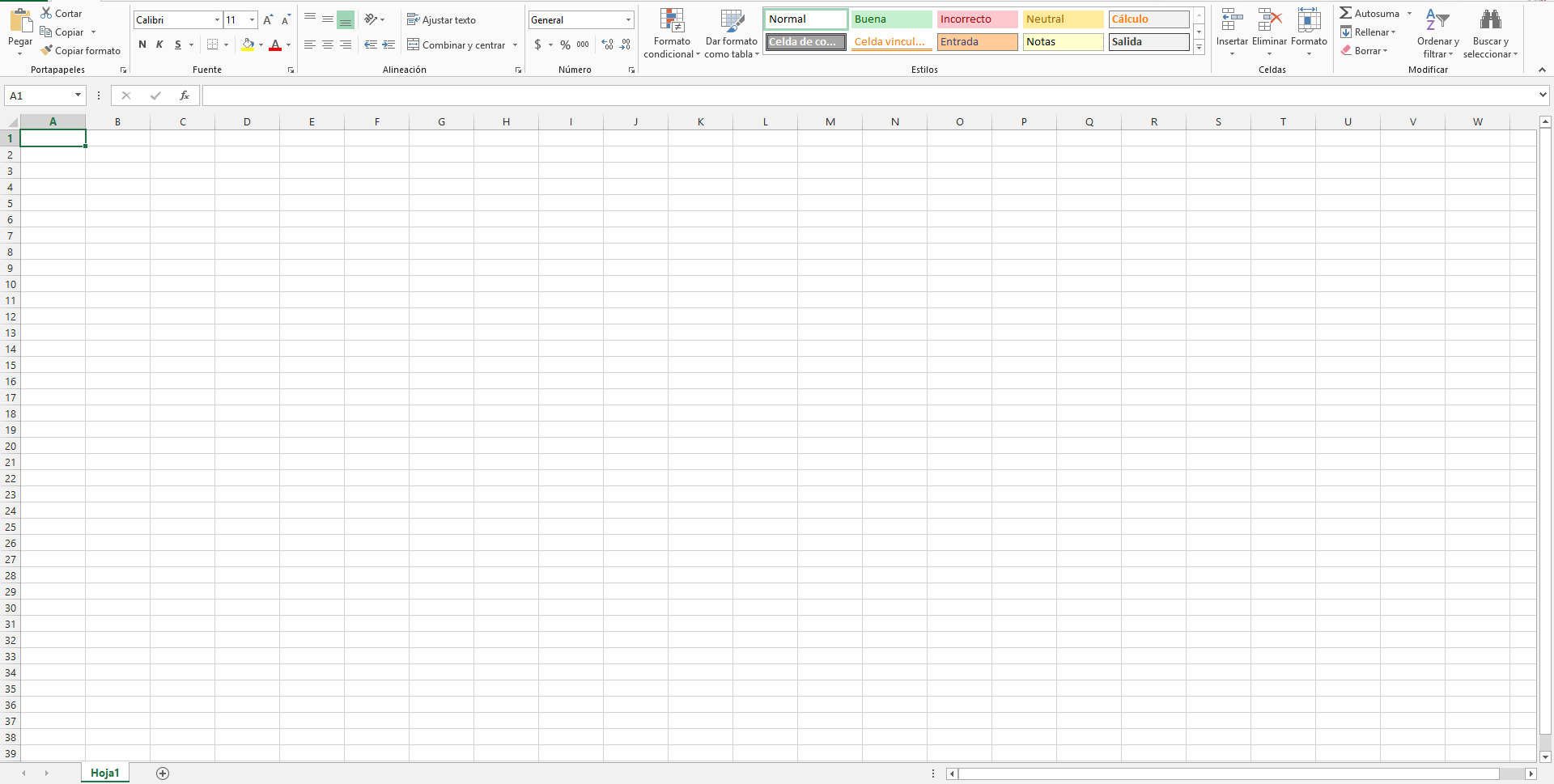Click inside the formula bar field
Screen dimensions: 1554x784
[x=866, y=95]
